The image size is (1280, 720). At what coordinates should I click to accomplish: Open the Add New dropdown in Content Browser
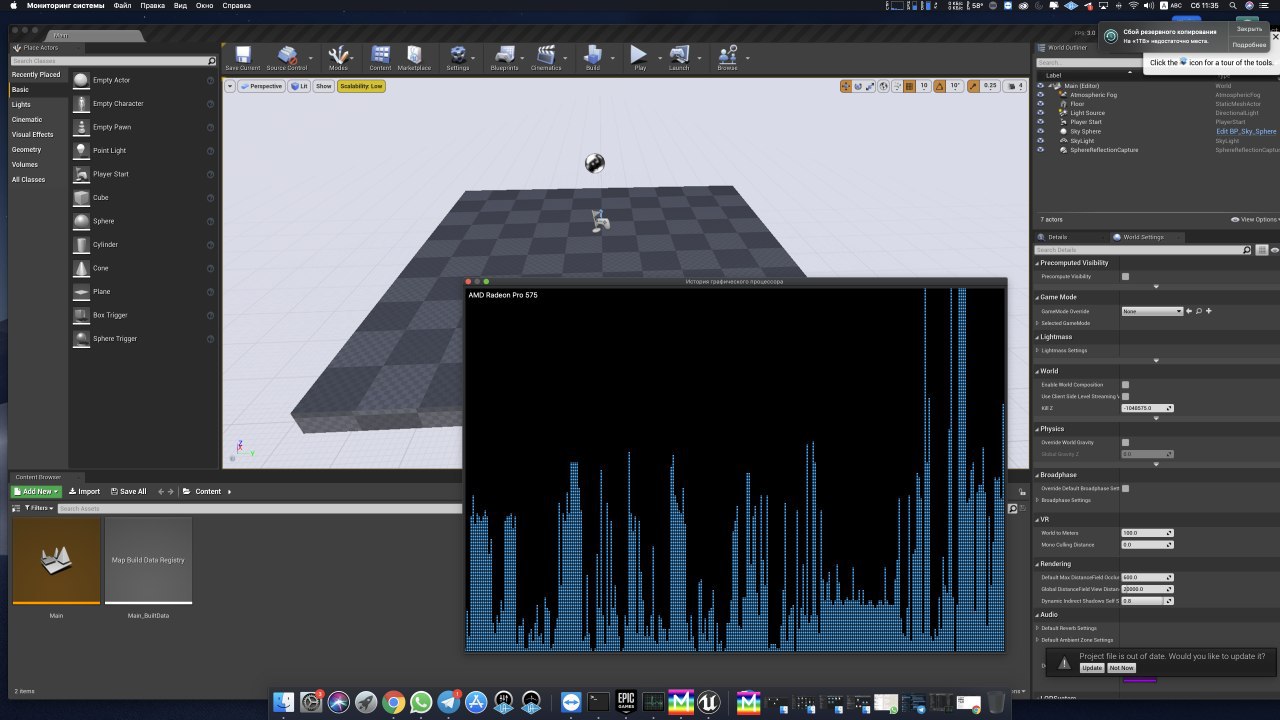click(36, 492)
